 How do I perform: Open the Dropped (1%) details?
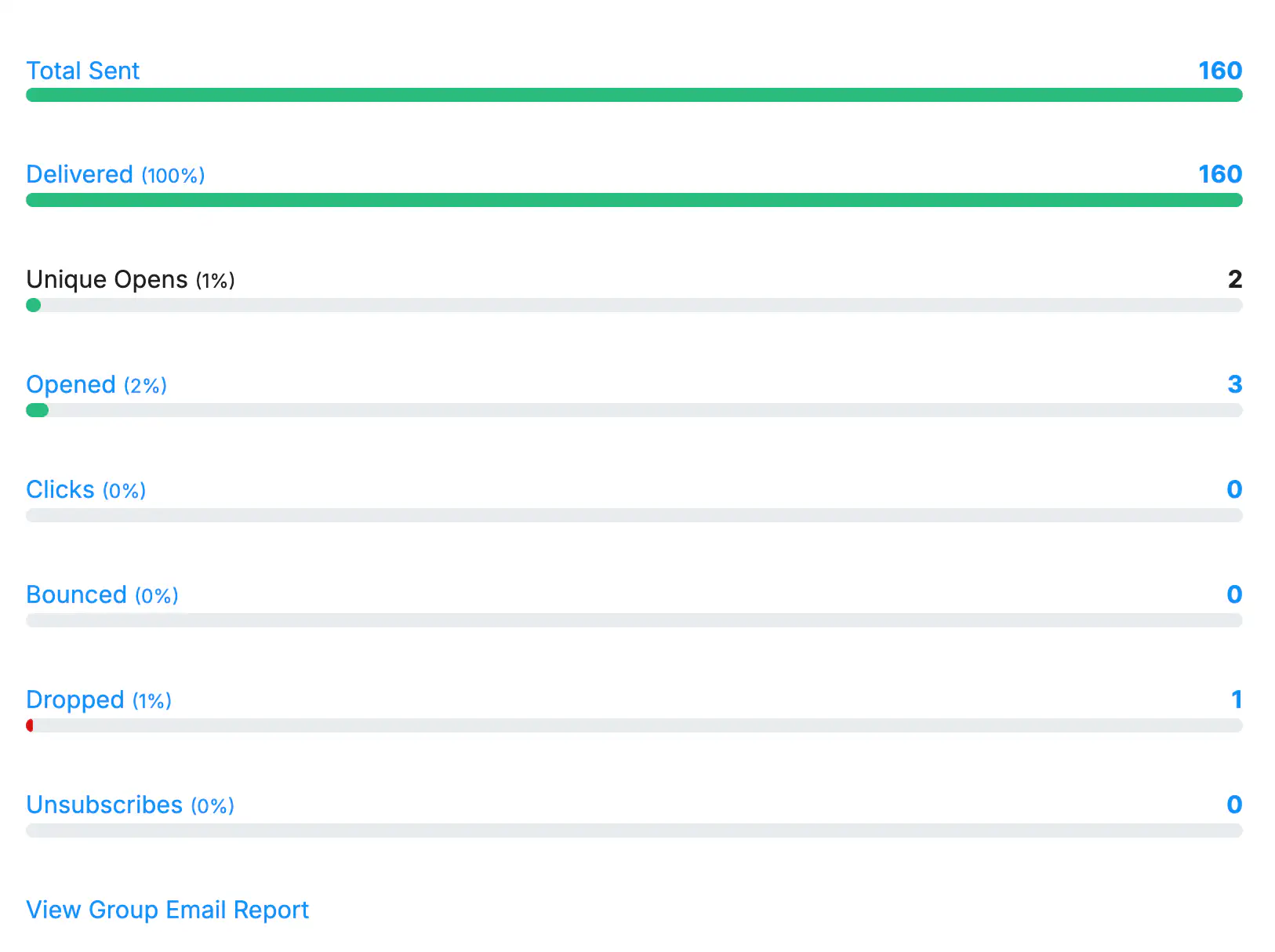tap(99, 699)
